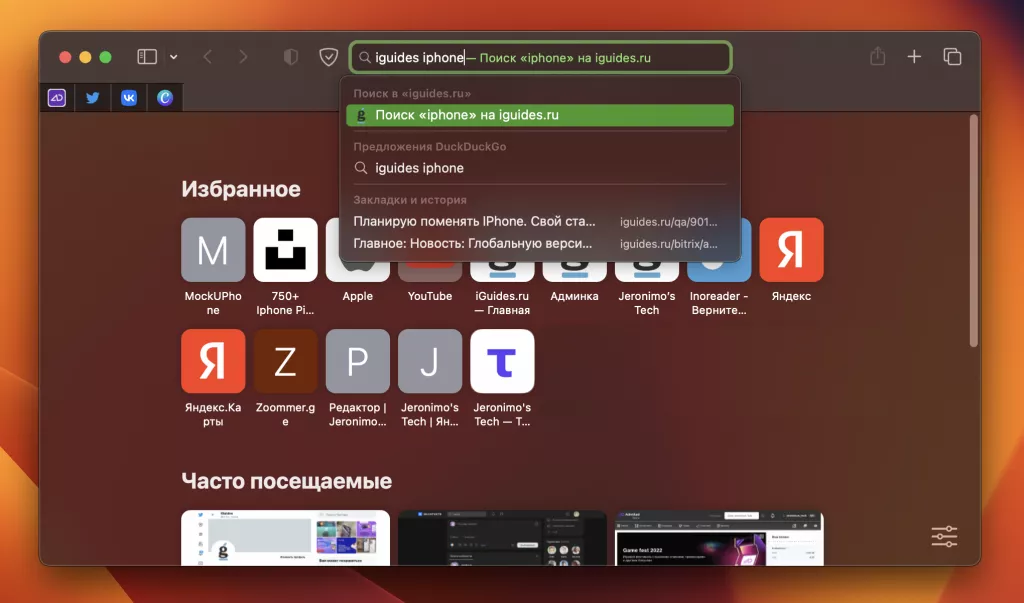Open the Яндекс favorite tile
Viewport: 1024px width, 603px height.
pos(791,249)
